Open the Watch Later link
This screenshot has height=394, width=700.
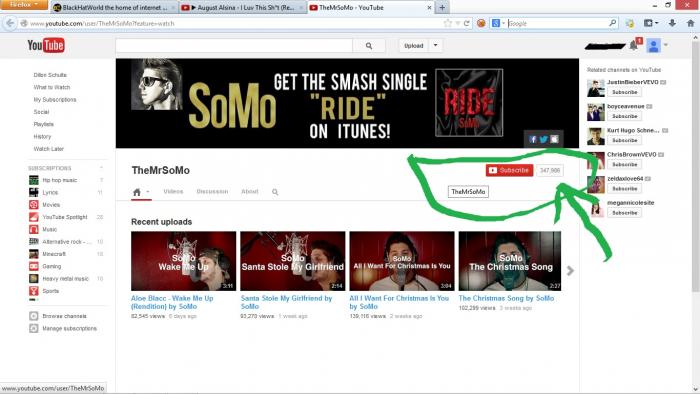coord(49,149)
